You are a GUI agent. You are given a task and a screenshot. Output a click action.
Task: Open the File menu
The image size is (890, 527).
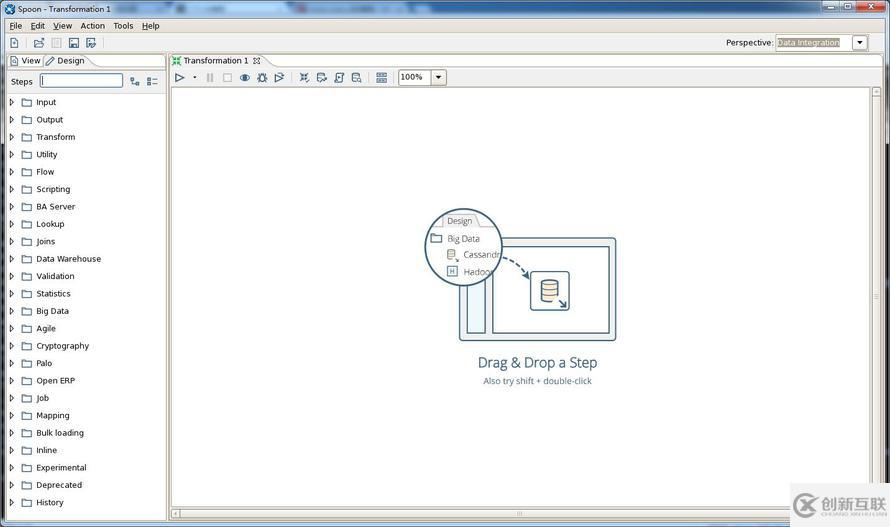point(16,26)
